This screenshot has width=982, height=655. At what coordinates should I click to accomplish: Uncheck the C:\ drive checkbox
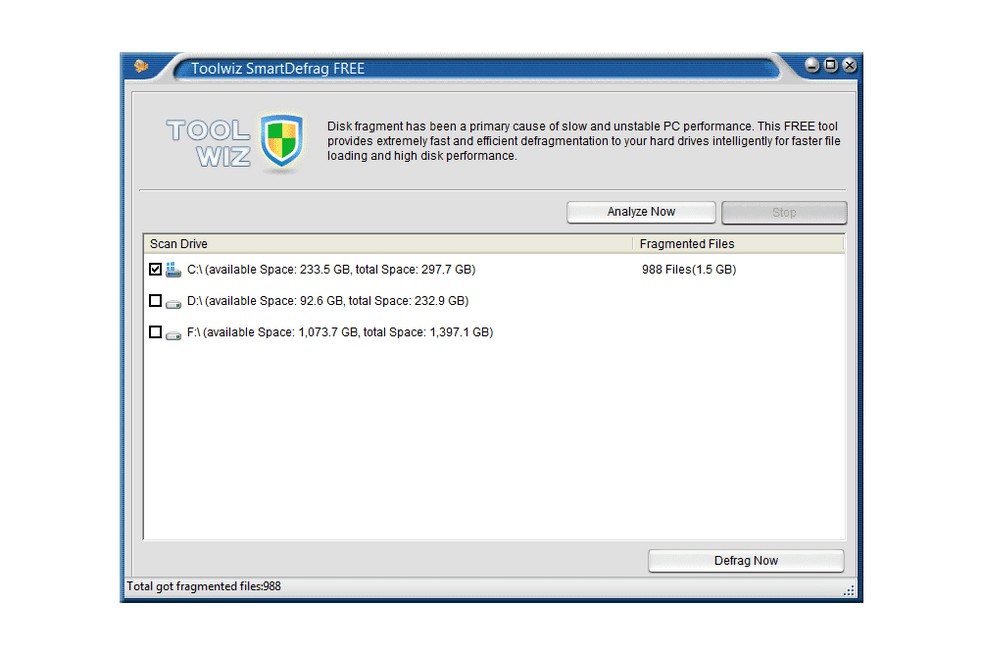155,269
